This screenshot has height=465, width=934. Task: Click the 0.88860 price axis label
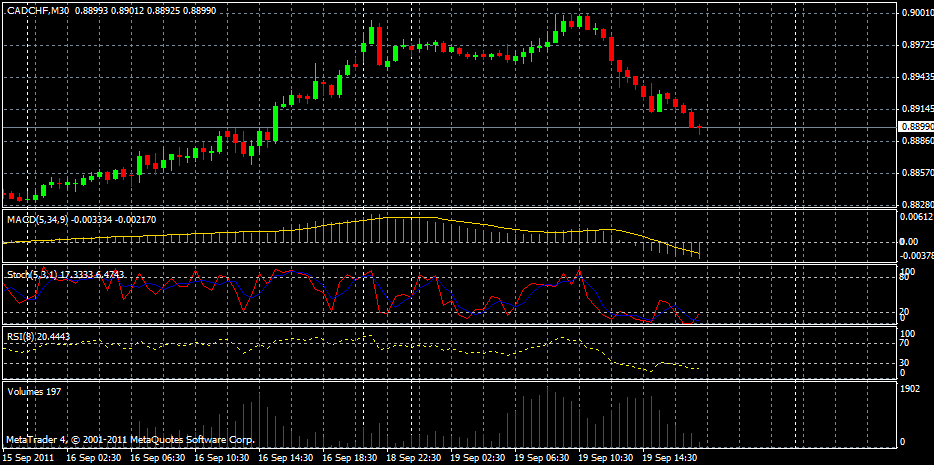(915, 141)
